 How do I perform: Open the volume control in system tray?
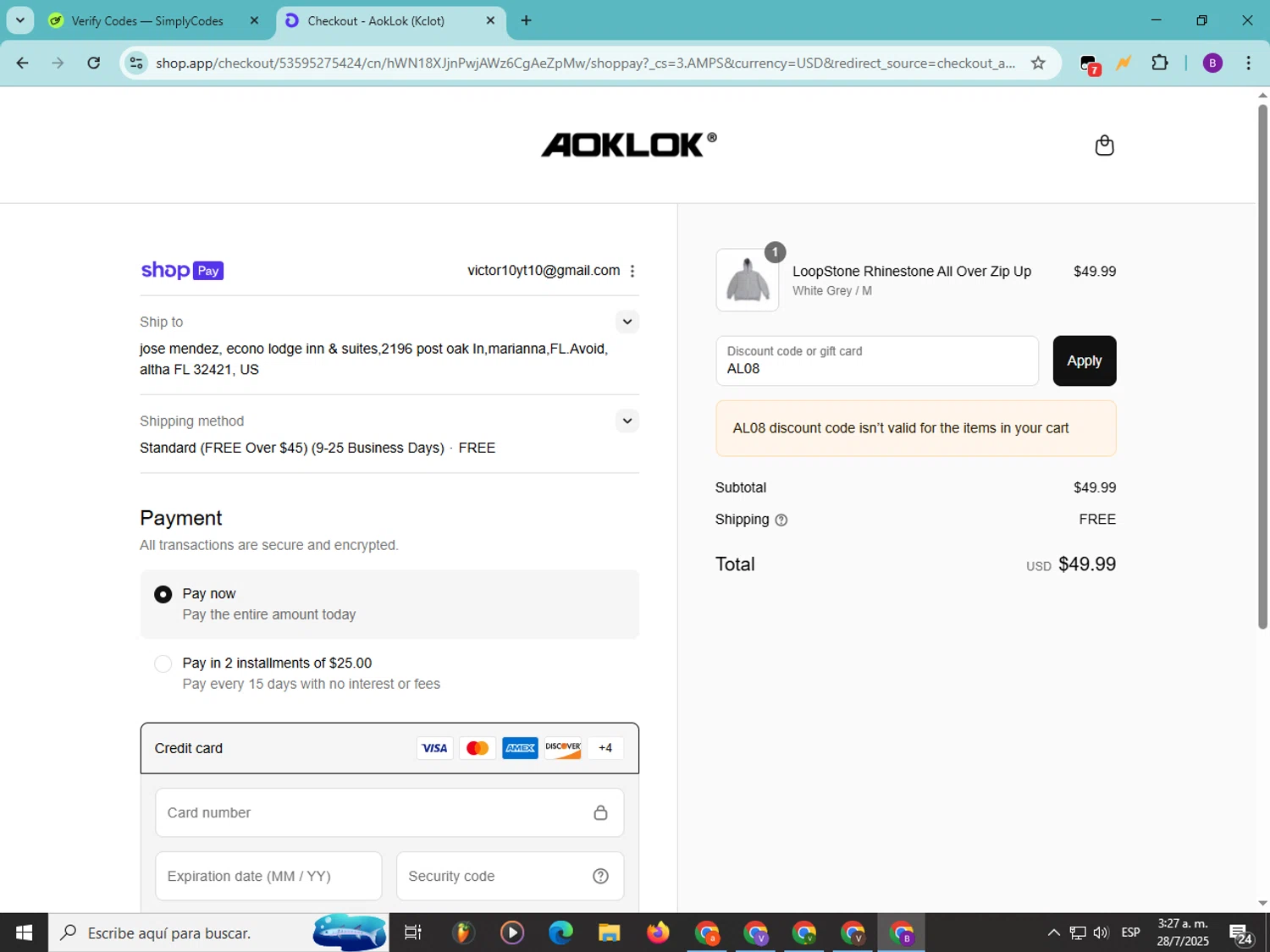1101,933
